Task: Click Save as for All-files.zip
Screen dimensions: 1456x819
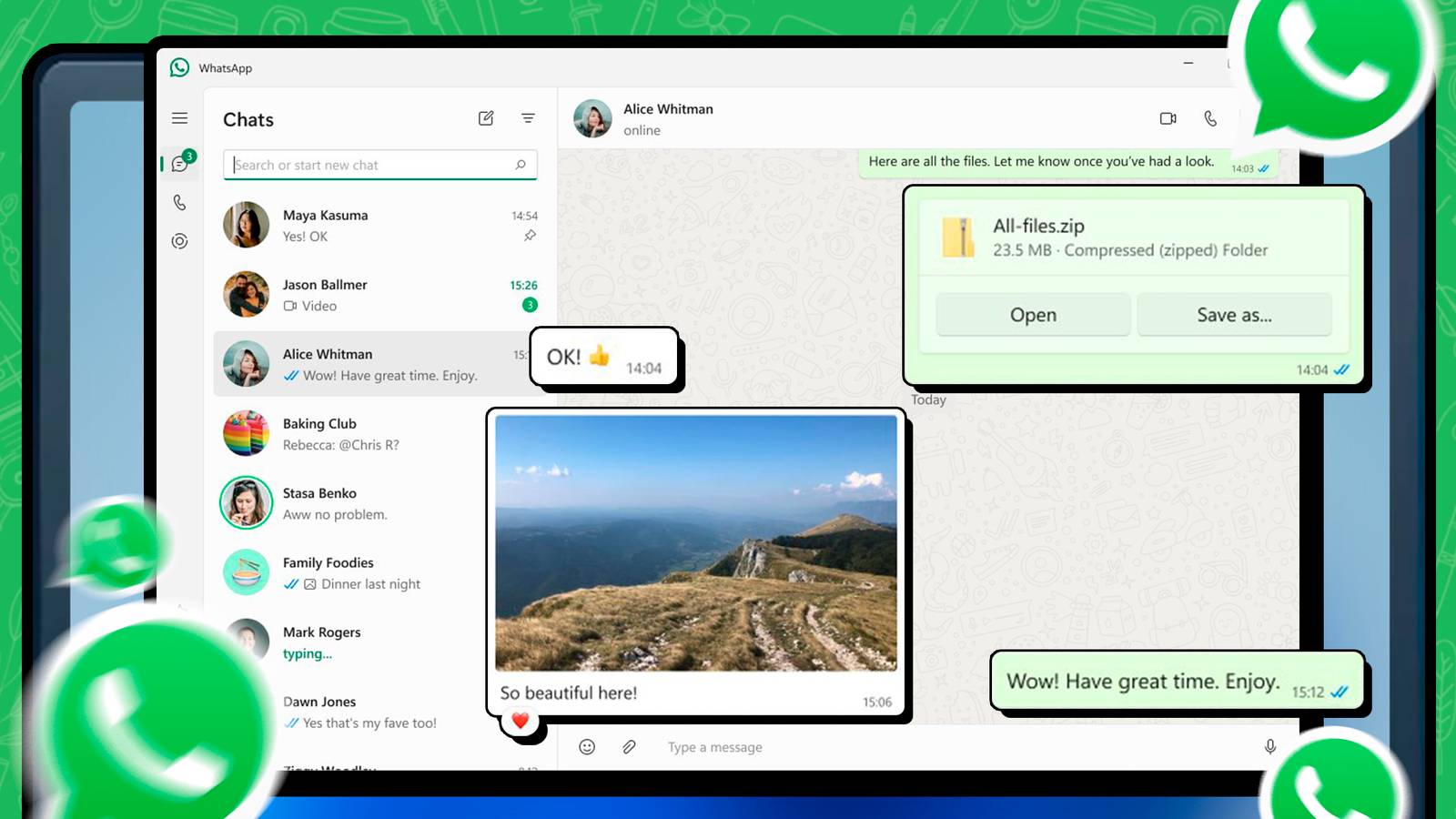Action: 1235,315
